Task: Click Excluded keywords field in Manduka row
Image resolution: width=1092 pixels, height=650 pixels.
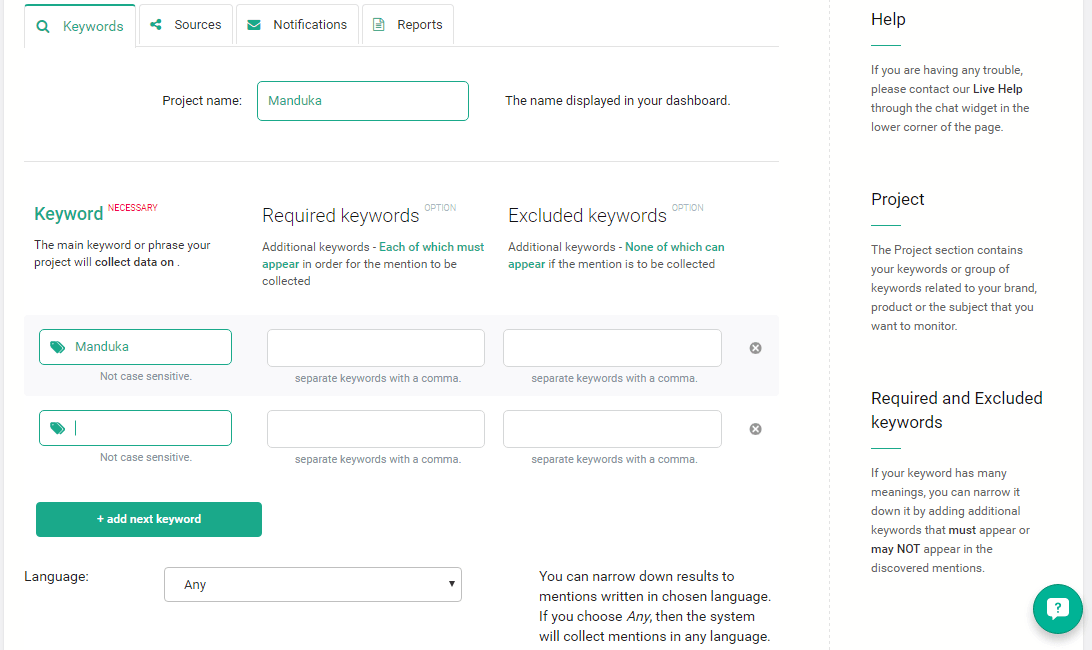Action: 612,348
